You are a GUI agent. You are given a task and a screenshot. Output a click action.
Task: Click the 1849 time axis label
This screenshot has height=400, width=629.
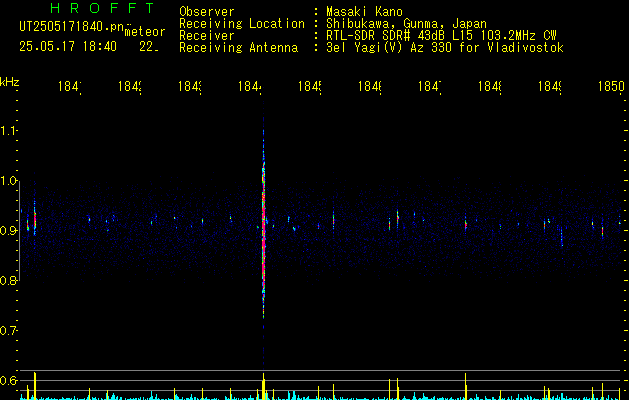click(550, 86)
